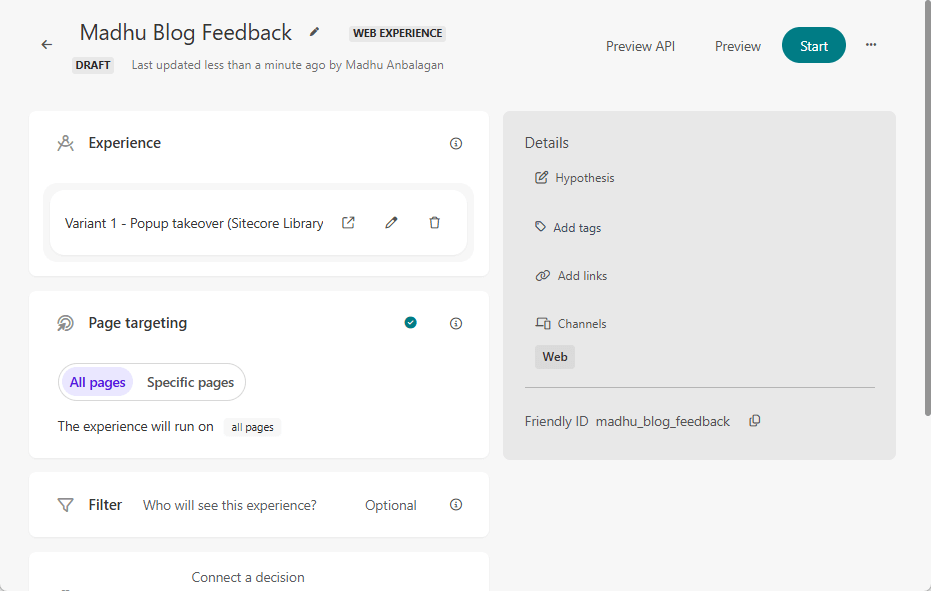Click the Filter funnel icon

coord(65,504)
